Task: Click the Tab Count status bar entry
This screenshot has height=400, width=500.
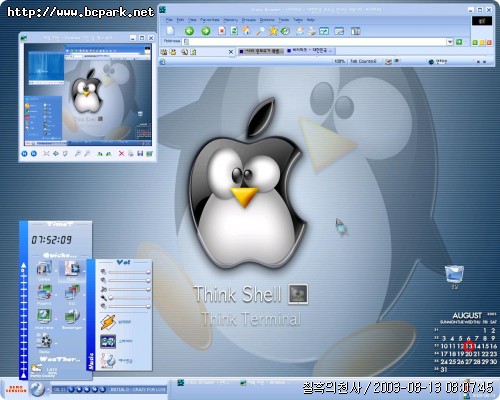Action: 363,61
